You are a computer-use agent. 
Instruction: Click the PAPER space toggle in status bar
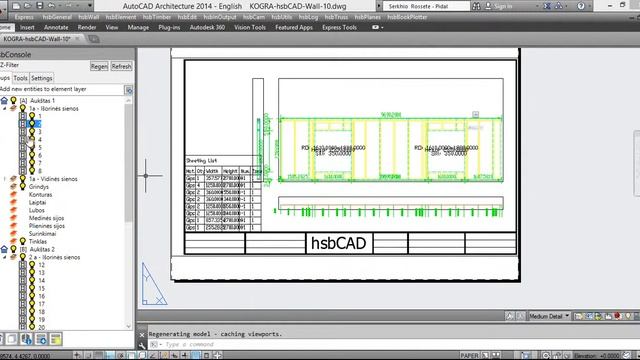469,356
